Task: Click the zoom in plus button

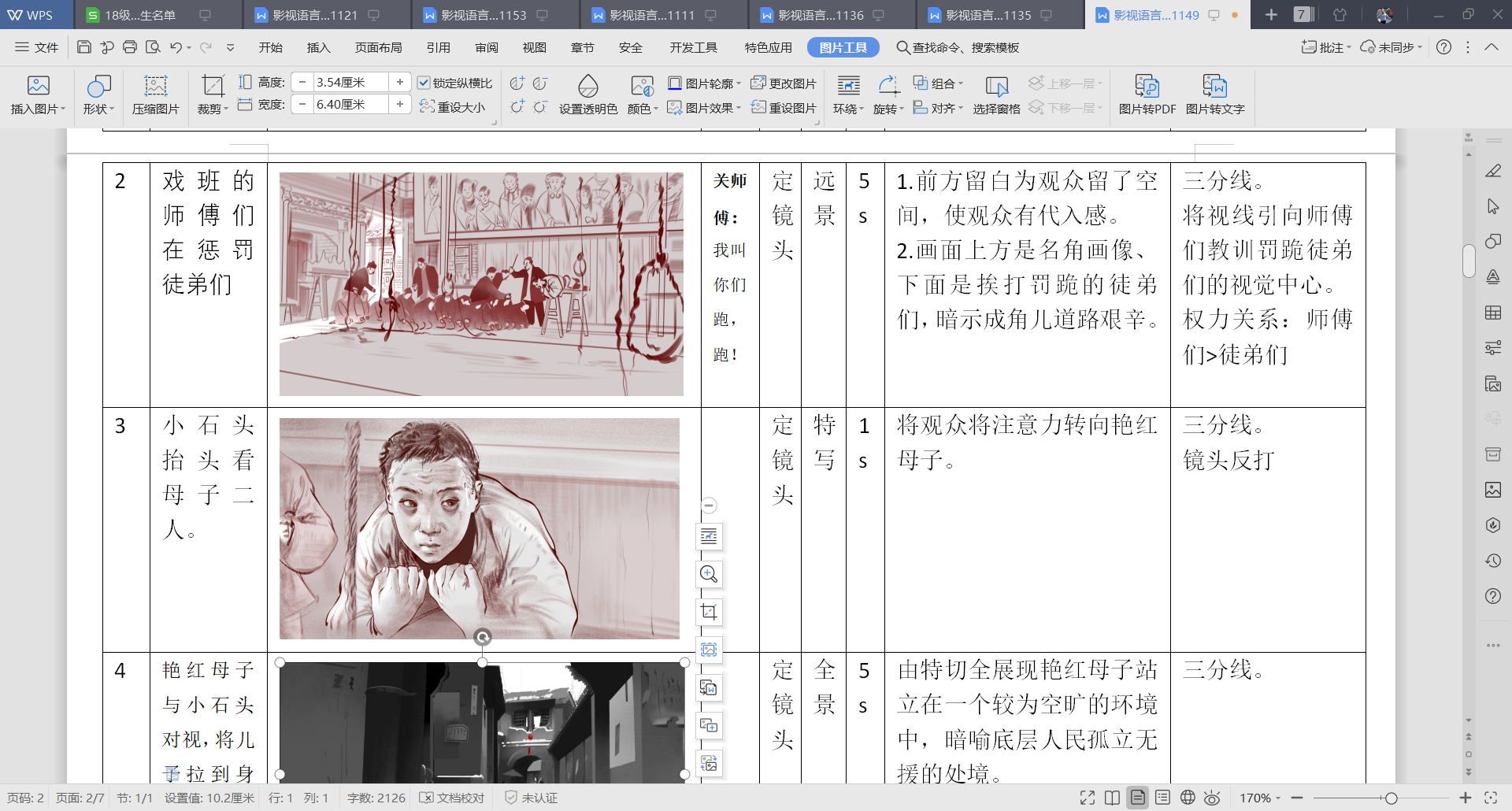Action: point(1465,798)
